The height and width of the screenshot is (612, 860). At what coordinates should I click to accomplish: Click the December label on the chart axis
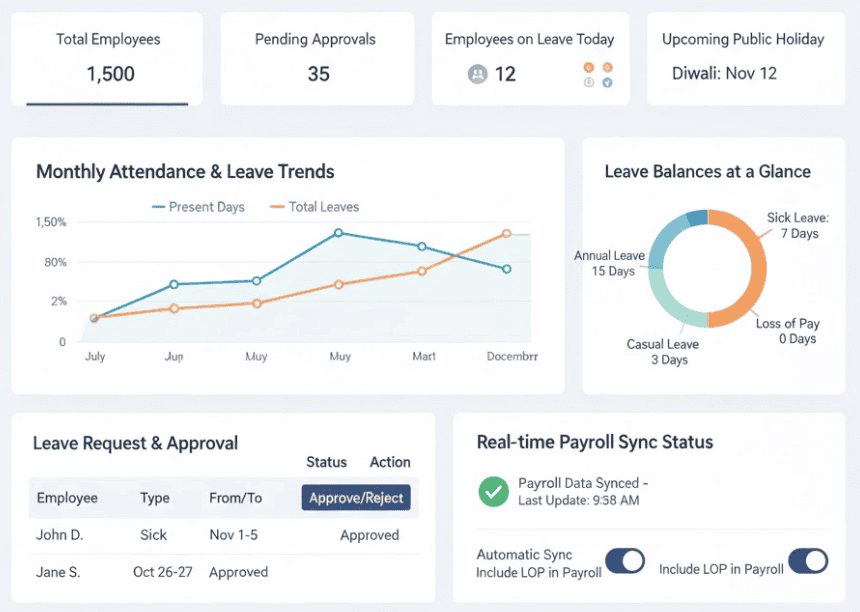(x=512, y=355)
